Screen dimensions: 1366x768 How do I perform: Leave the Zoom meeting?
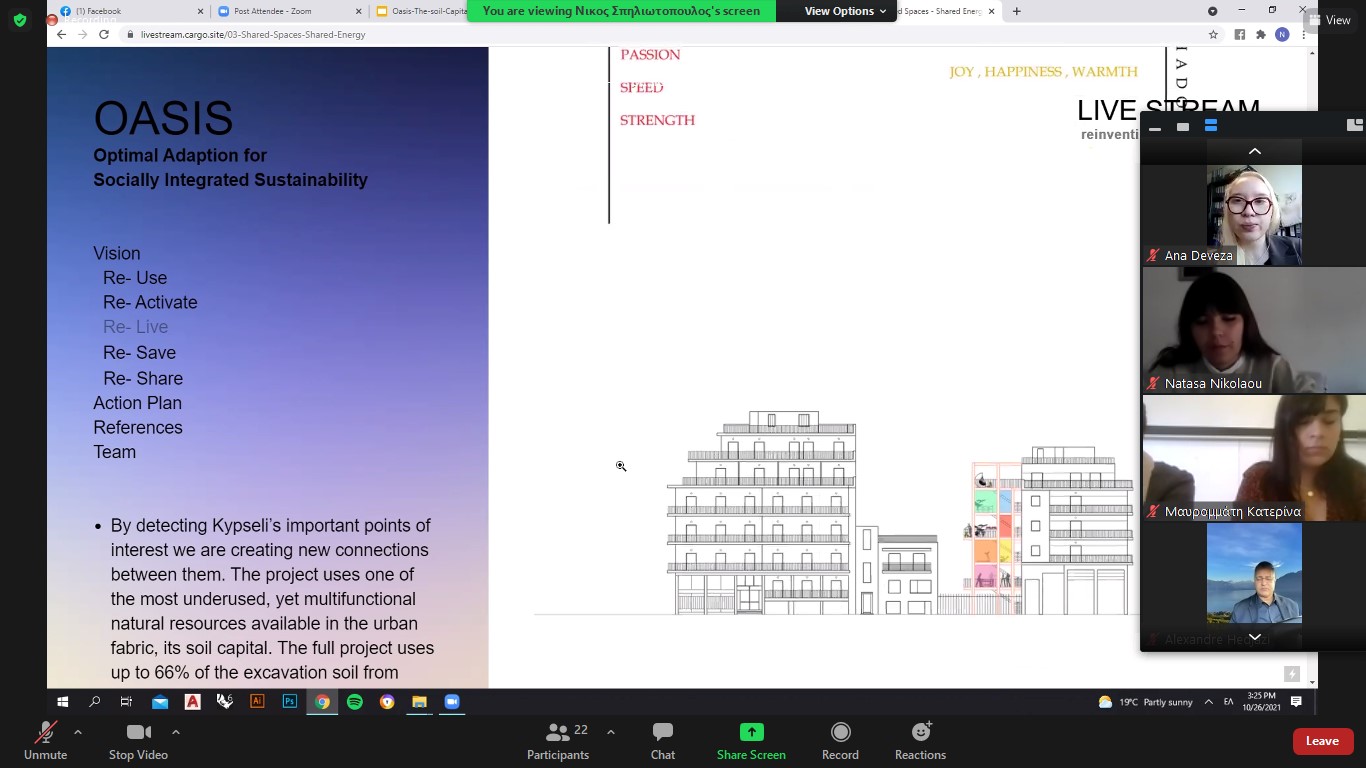(1322, 741)
